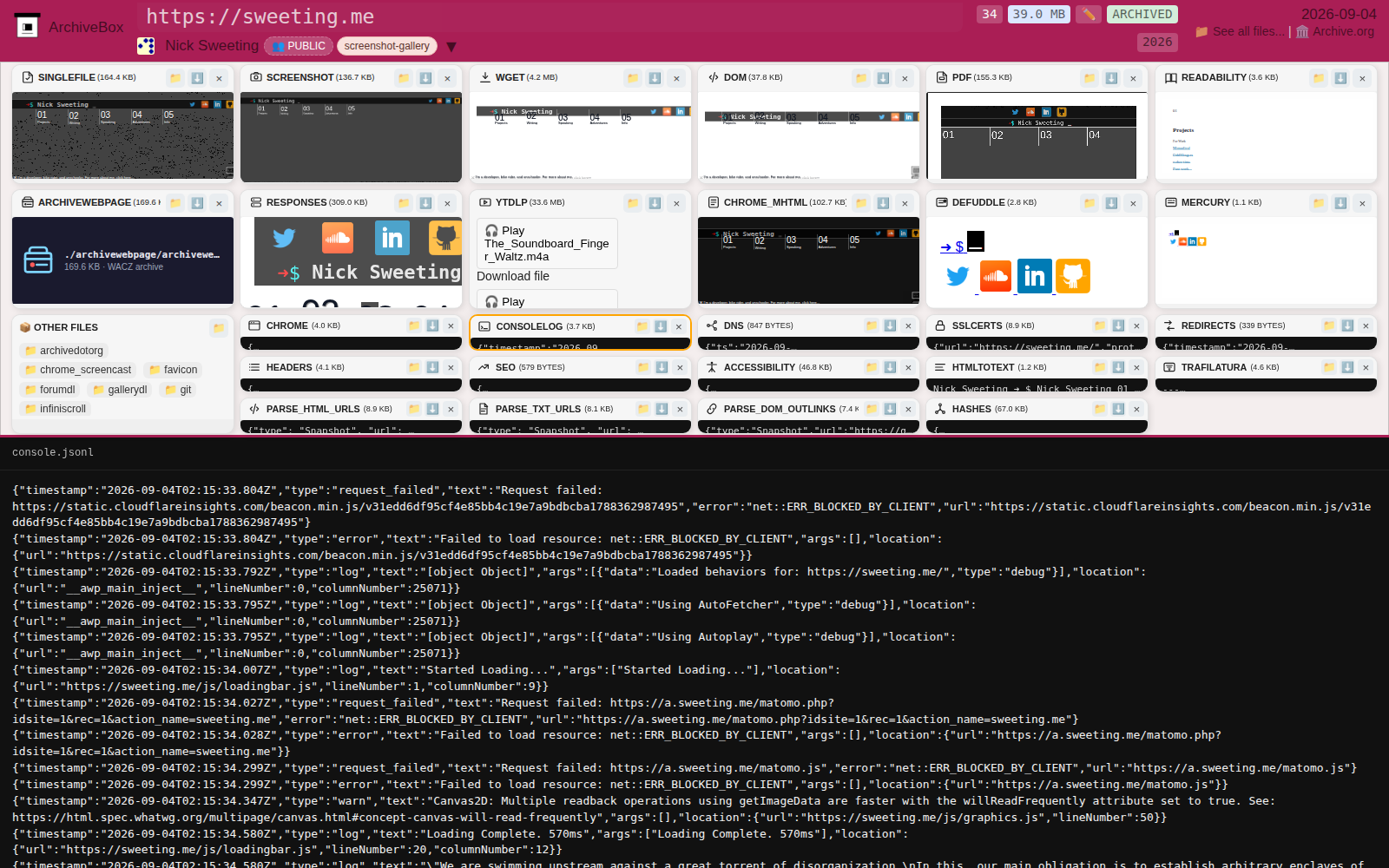Click the screenshot-gallery tag
The height and width of the screenshot is (868, 1389).
[x=387, y=46]
